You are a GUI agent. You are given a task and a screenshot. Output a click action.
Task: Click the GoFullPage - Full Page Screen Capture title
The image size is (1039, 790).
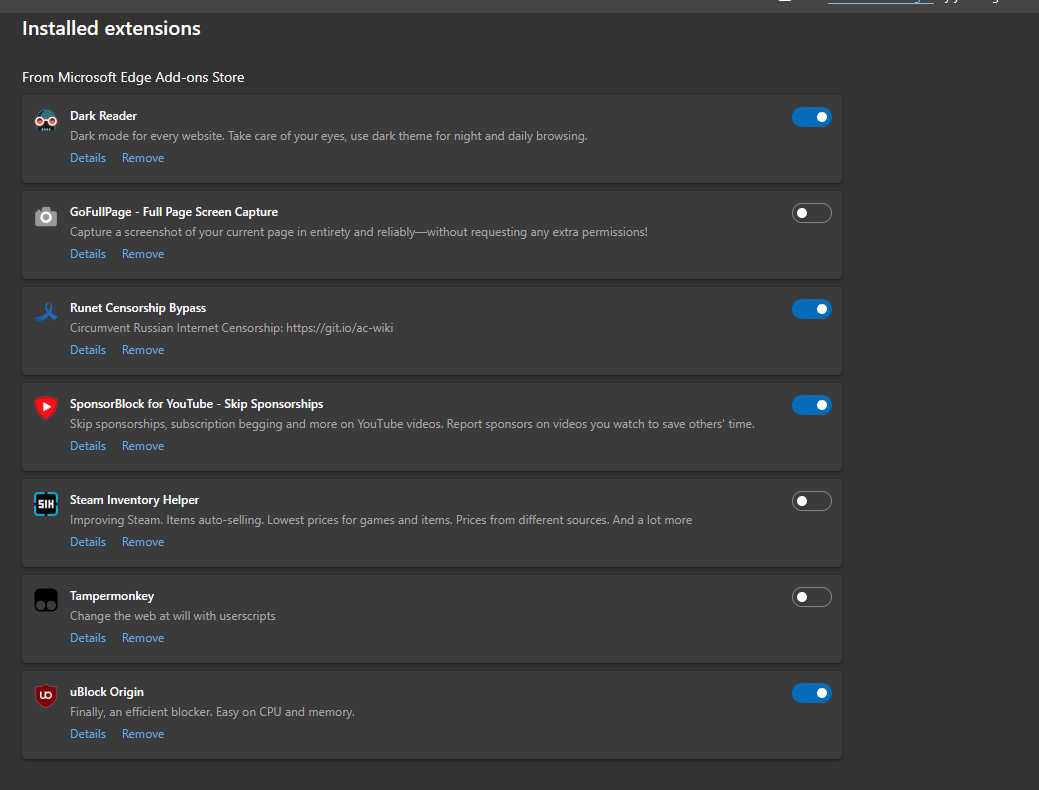click(174, 212)
